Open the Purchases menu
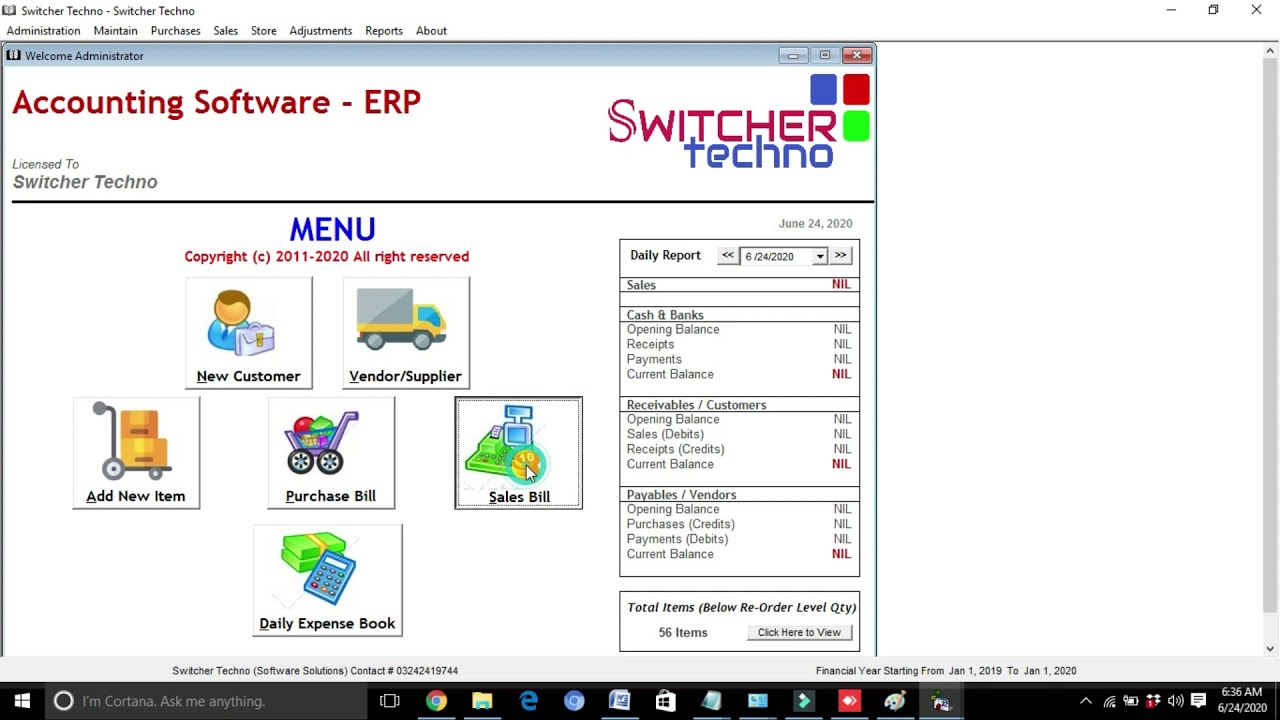 176,31
